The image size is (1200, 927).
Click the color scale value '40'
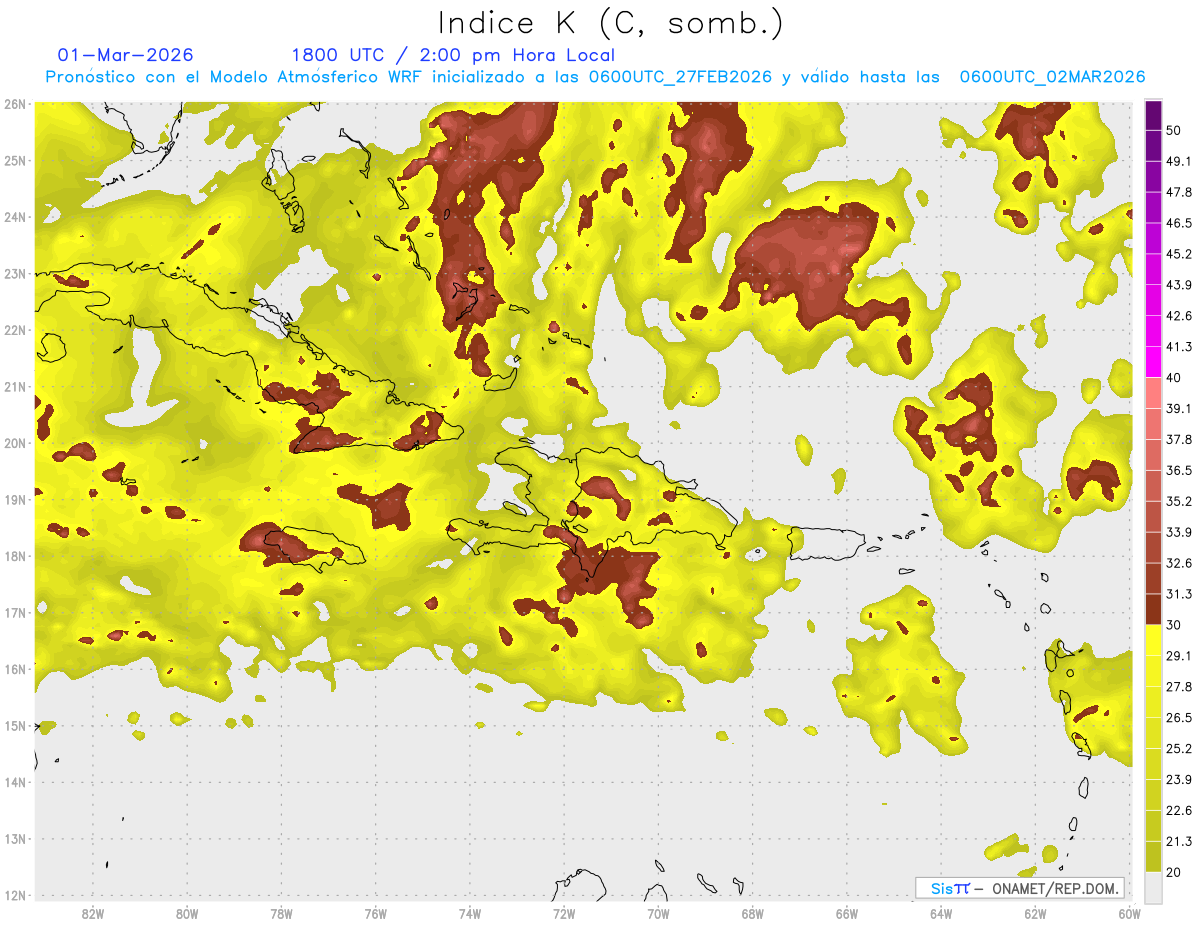click(x=1173, y=378)
